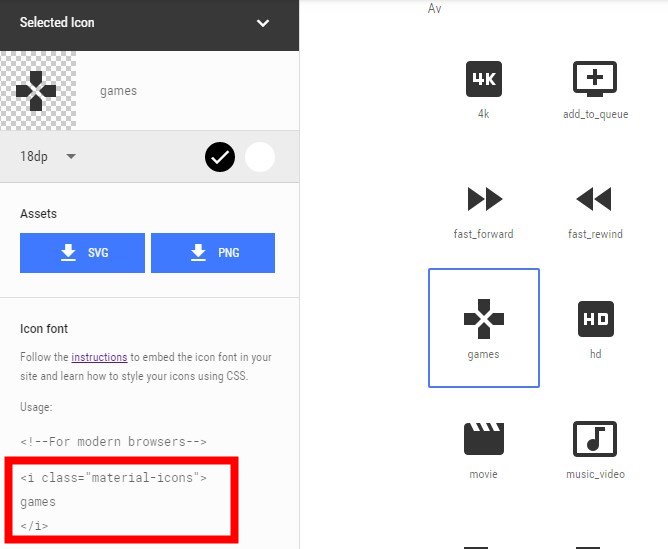Viewport: 668px width, 549px height.
Task: Download the PNG asset
Action: (x=213, y=253)
